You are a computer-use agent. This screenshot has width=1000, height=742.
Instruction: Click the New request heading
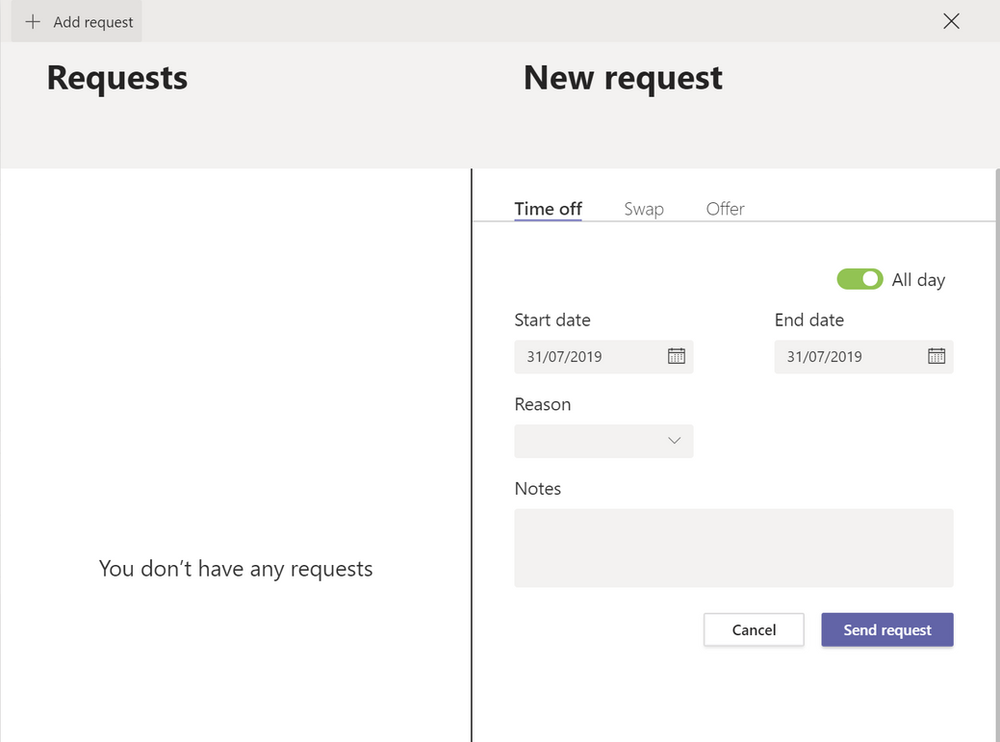tap(622, 78)
